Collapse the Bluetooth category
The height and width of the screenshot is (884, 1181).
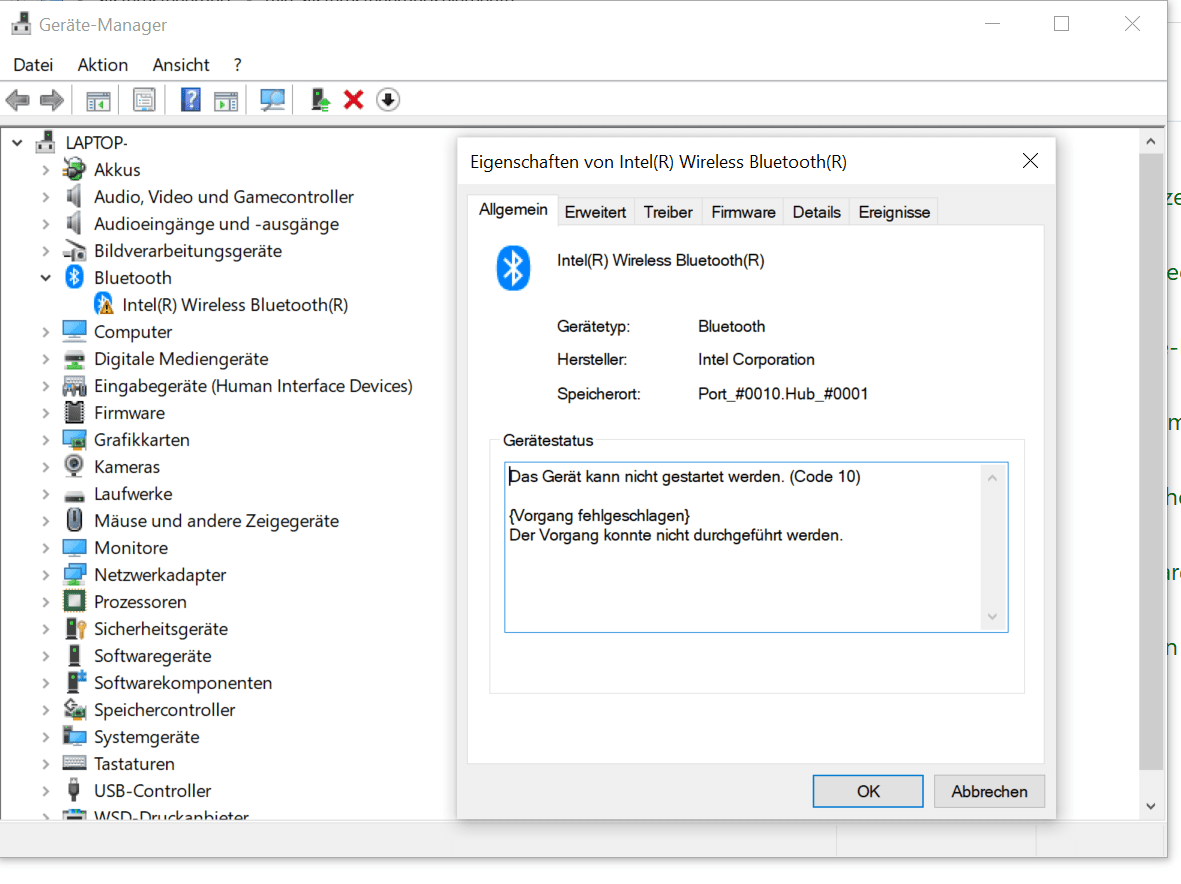click(45, 277)
